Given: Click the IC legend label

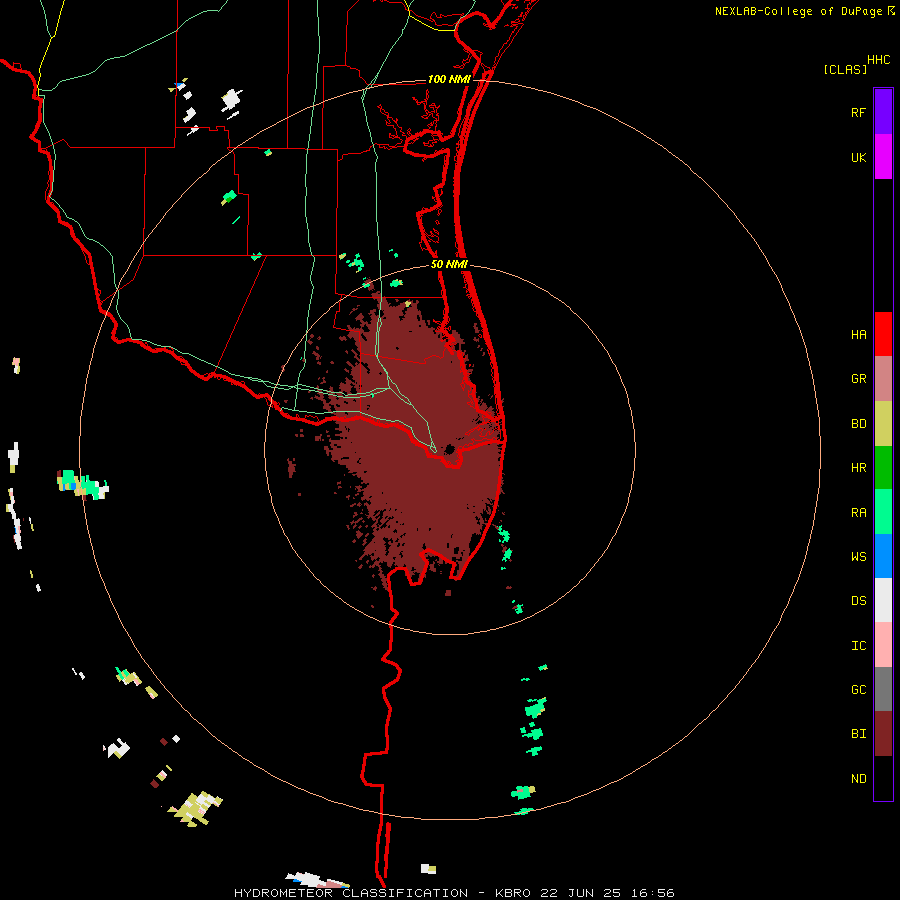Looking at the screenshot, I should [x=858, y=646].
